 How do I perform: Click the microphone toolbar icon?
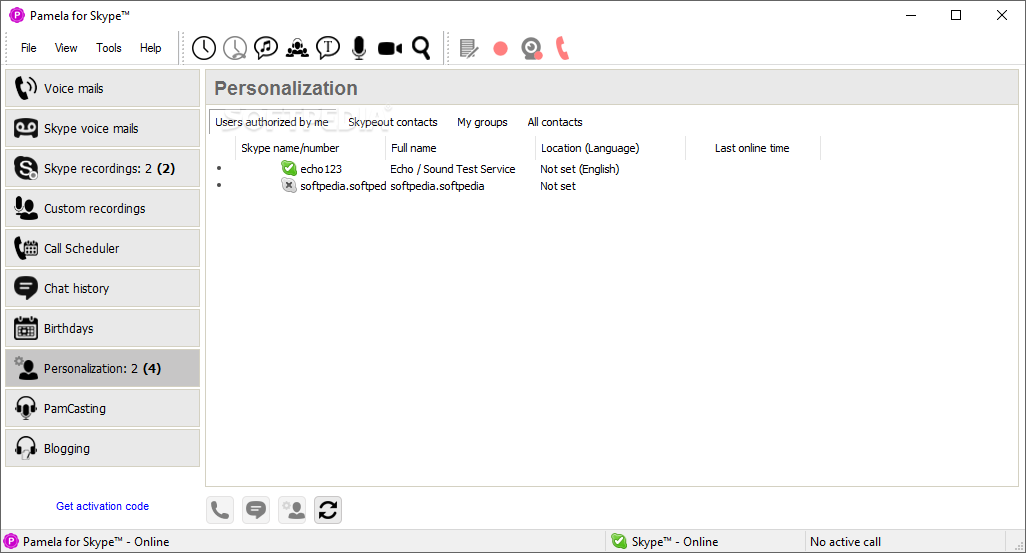coord(359,48)
